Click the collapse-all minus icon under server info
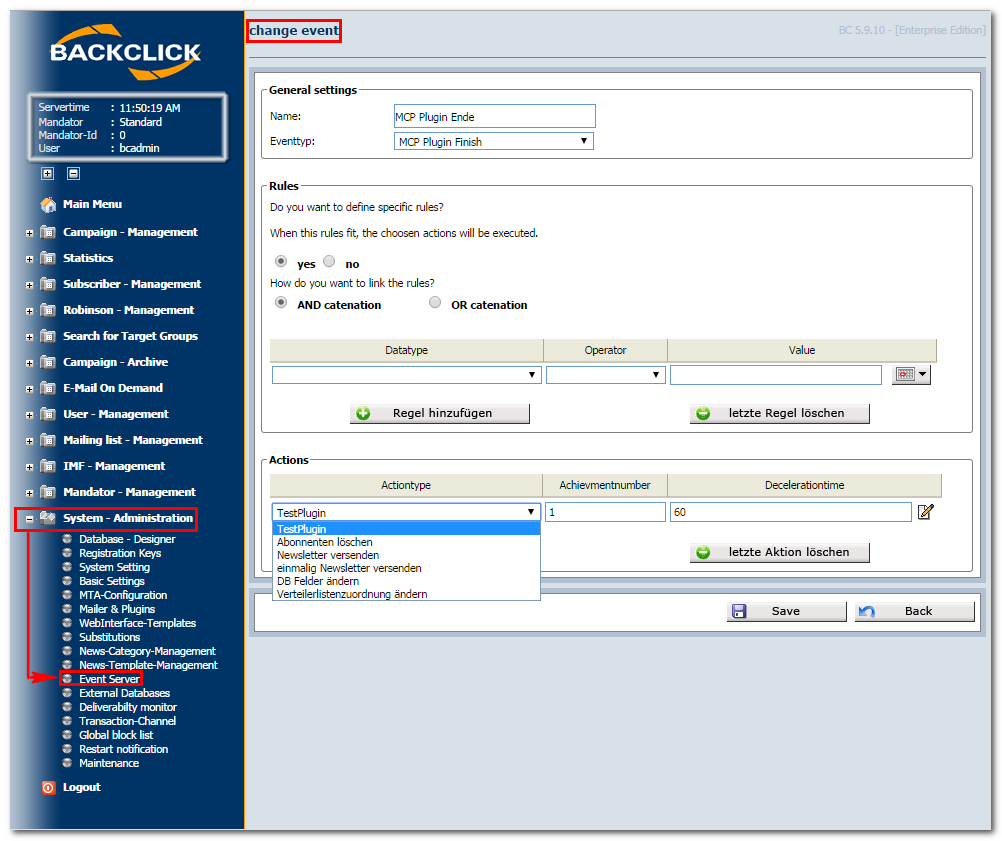This screenshot has height=841, width=1002. pyautogui.click(x=73, y=173)
